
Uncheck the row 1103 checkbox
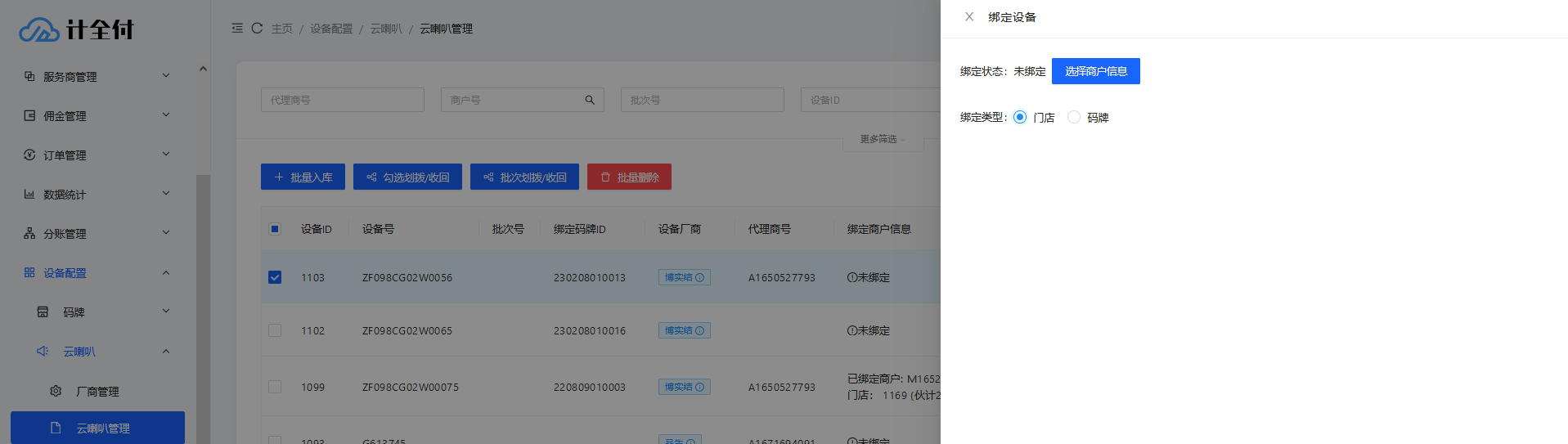(x=275, y=277)
